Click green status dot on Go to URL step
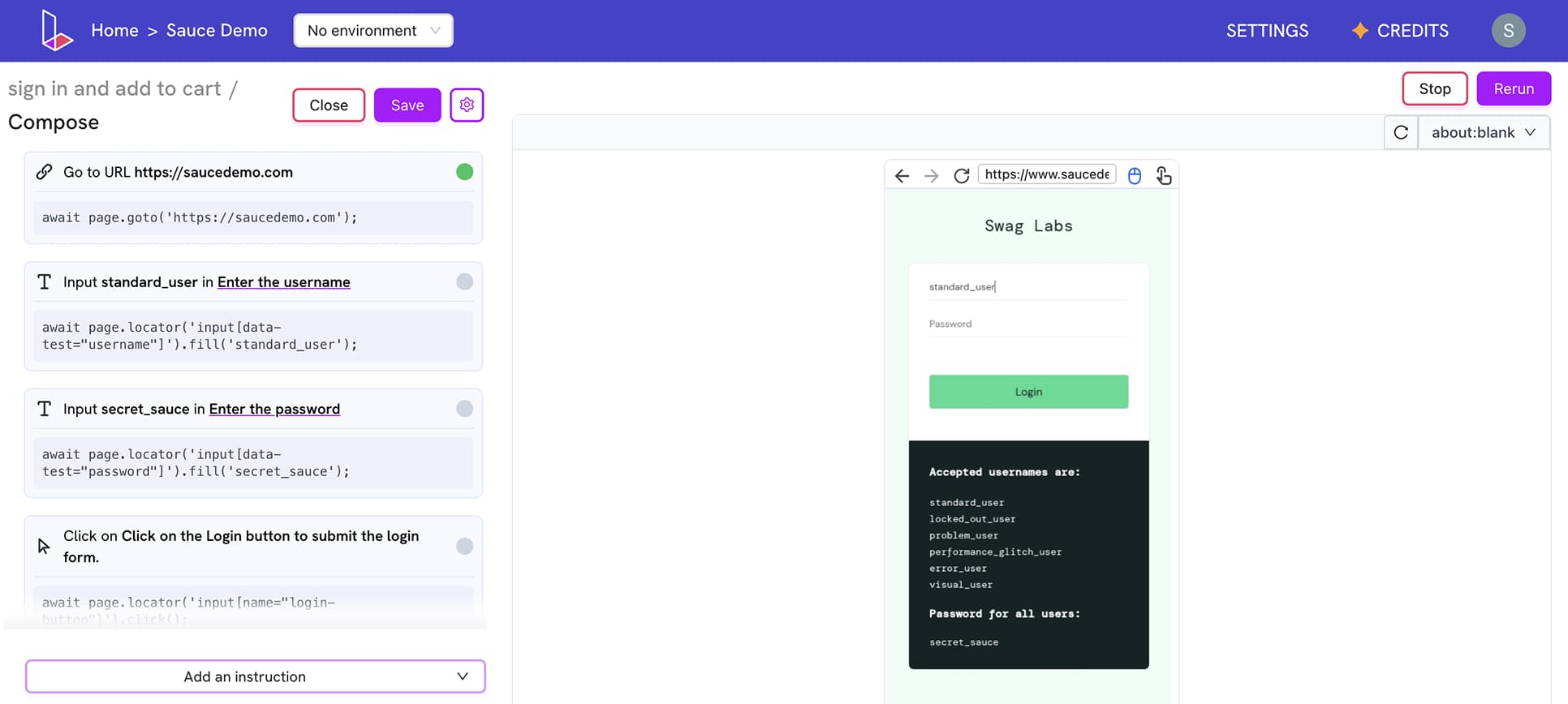Viewport: 1568px width, 704px height. pyautogui.click(x=464, y=172)
